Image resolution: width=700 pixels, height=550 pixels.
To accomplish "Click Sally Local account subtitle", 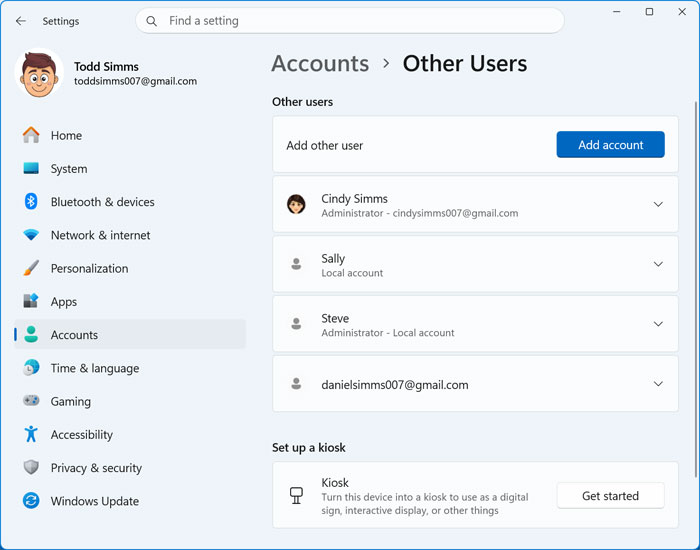I will pyautogui.click(x=352, y=273).
